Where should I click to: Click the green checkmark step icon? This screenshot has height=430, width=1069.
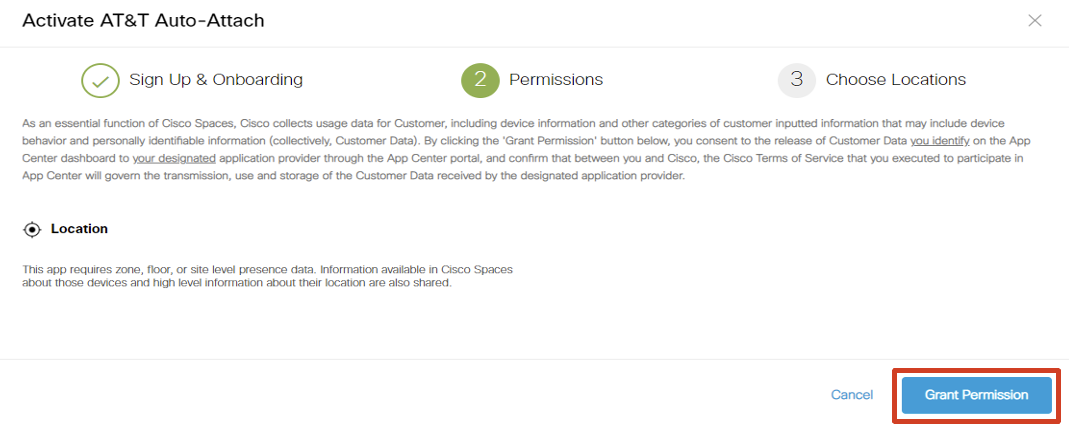100,80
